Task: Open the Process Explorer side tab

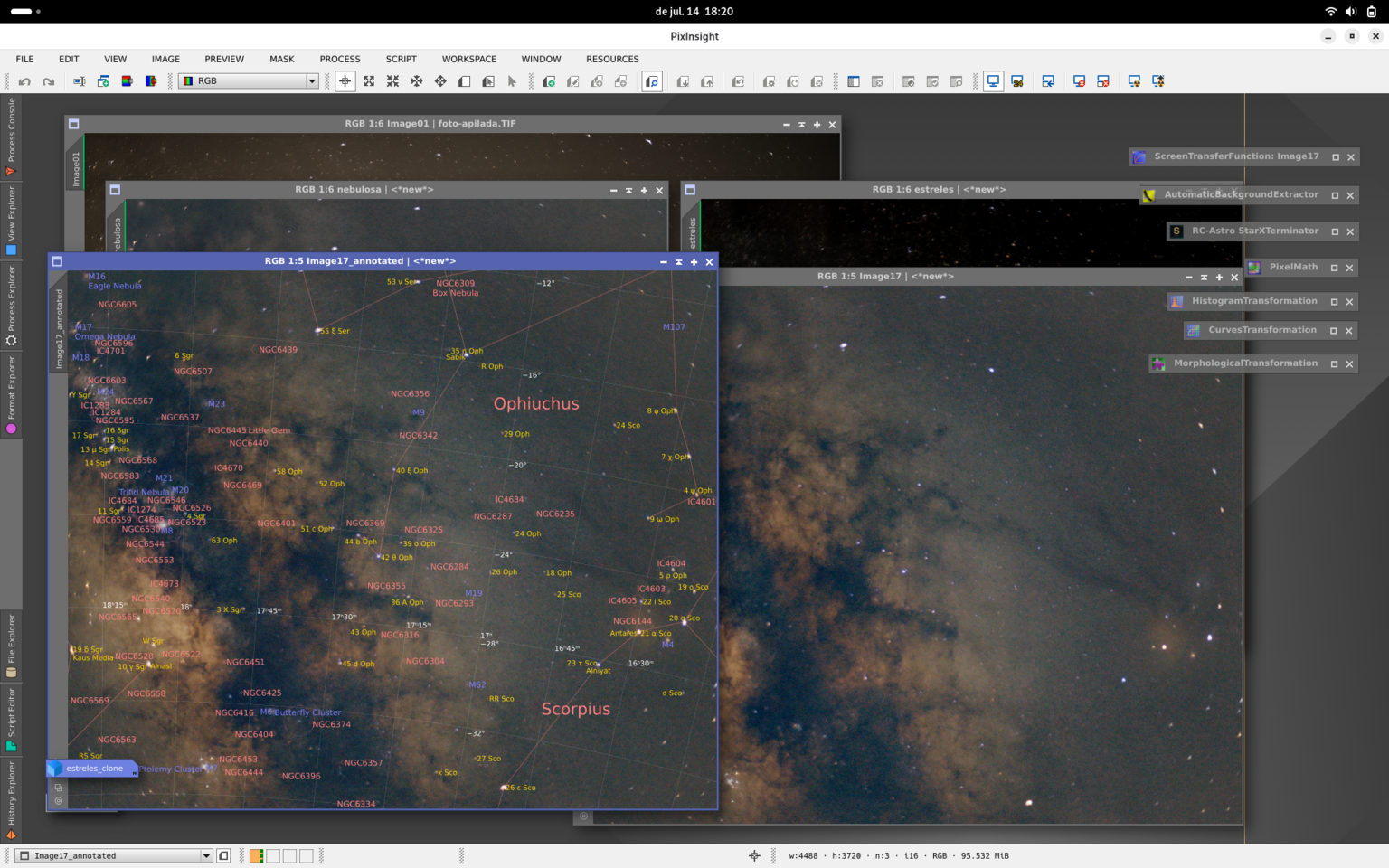Action: [x=11, y=306]
